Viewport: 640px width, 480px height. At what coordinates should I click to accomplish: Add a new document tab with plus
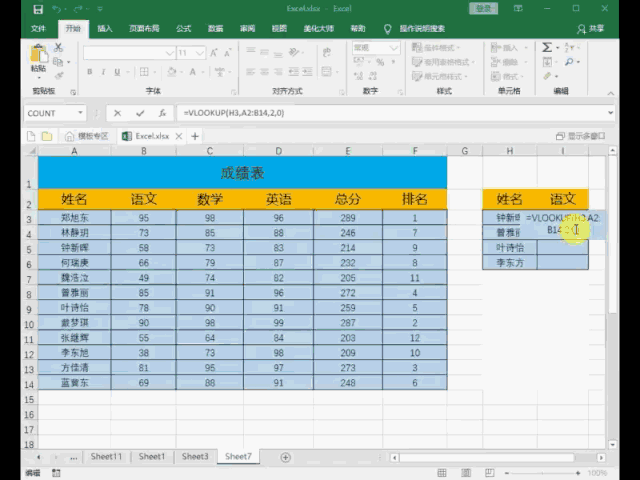195,136
